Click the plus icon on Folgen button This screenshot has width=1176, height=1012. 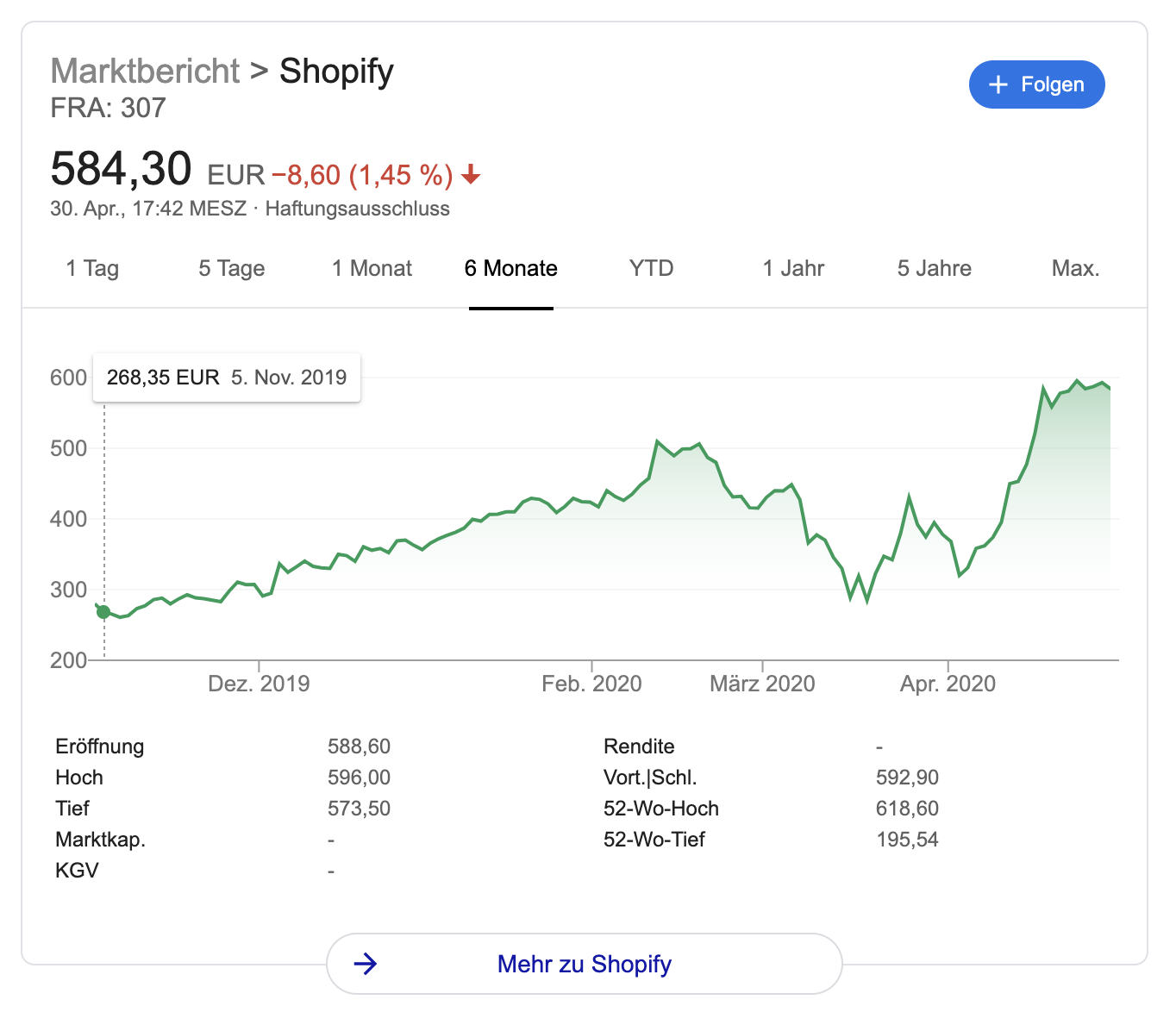pyautogui.click(x=998, y=84)
